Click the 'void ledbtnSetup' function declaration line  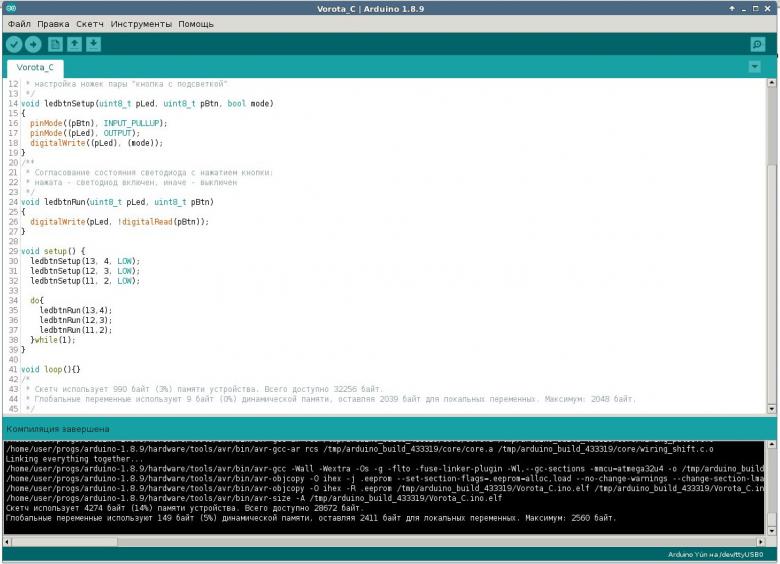147,103
